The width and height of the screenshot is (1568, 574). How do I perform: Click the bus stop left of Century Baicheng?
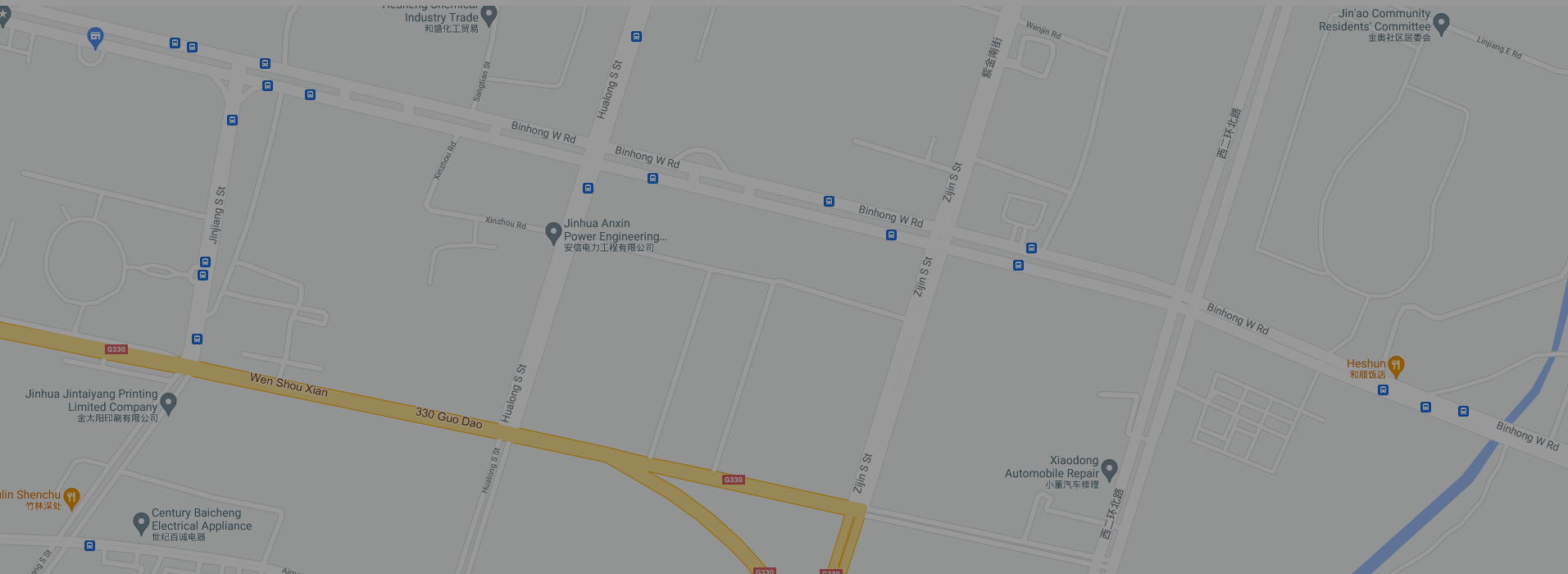[90, 546]
